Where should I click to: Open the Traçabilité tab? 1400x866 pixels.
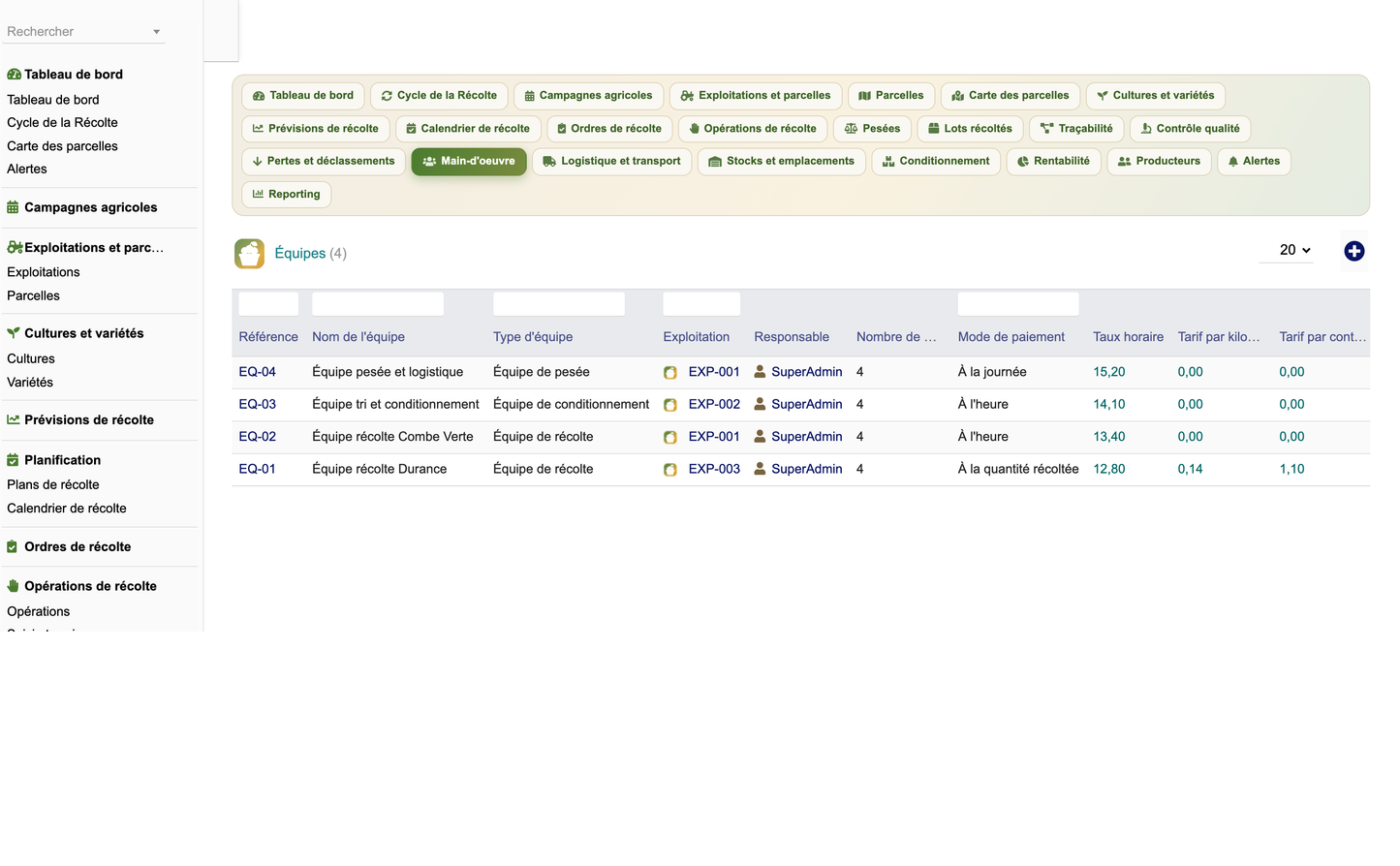point(1076,129)
